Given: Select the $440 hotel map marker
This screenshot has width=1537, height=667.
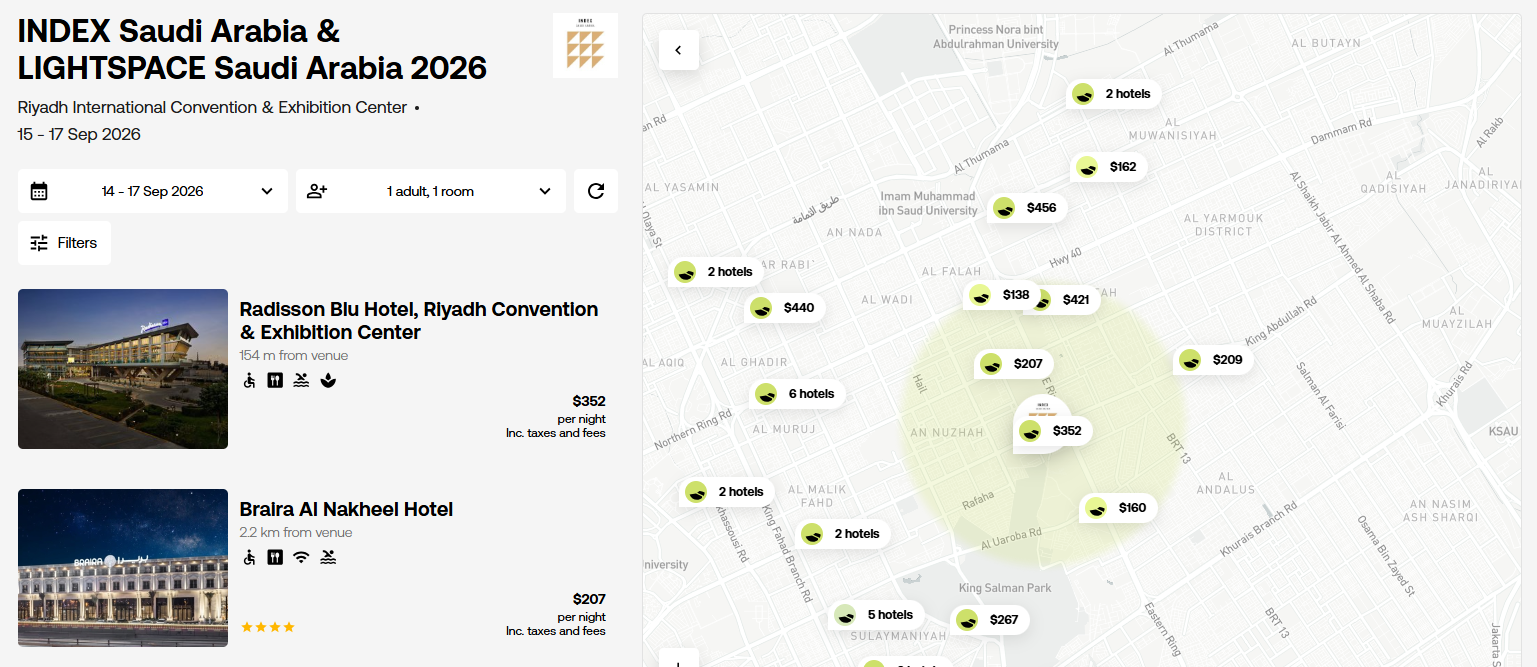Looking at the screenshot, I should tap(785, 308).
